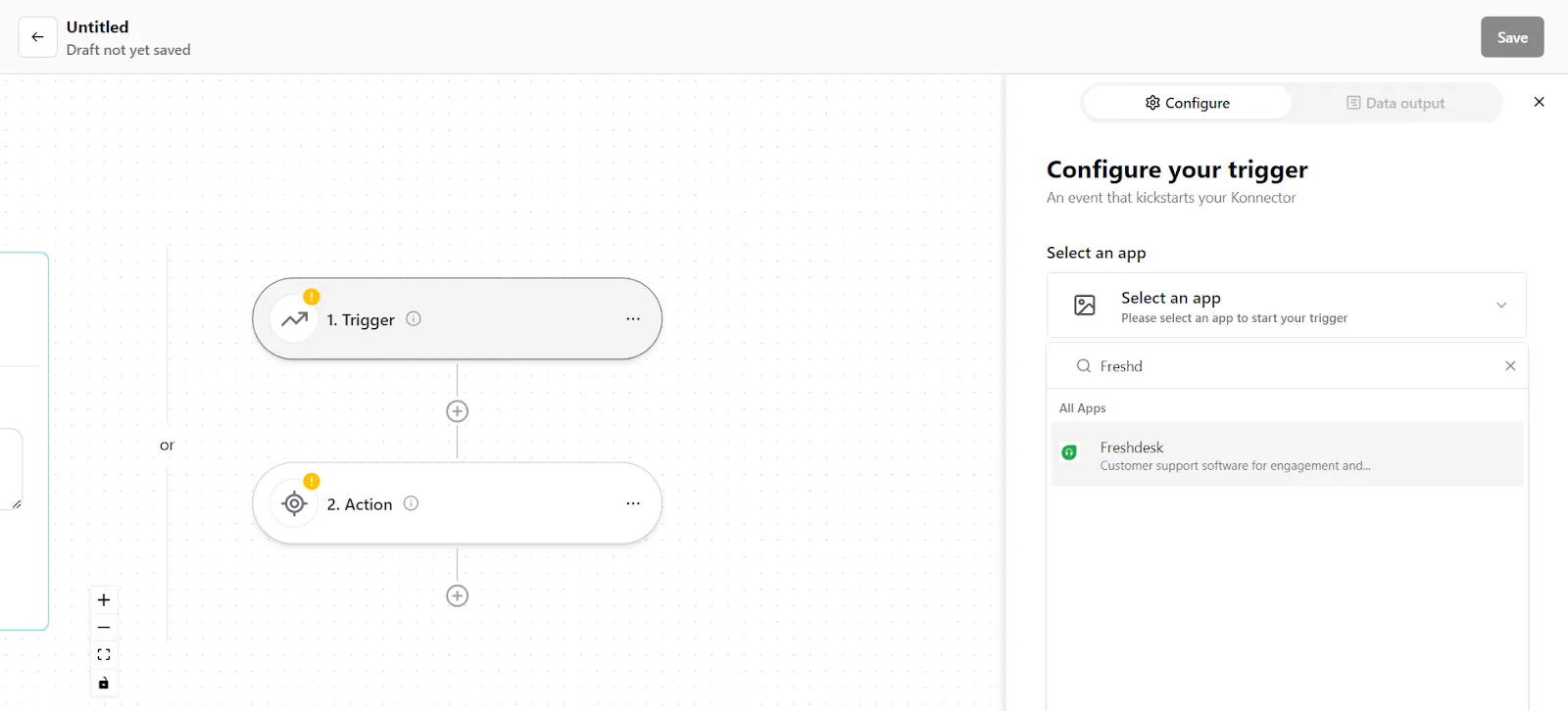This screenshot has height=711, width=1568.
Task: Zoom in on the canvas
Action: coord(104,599)
